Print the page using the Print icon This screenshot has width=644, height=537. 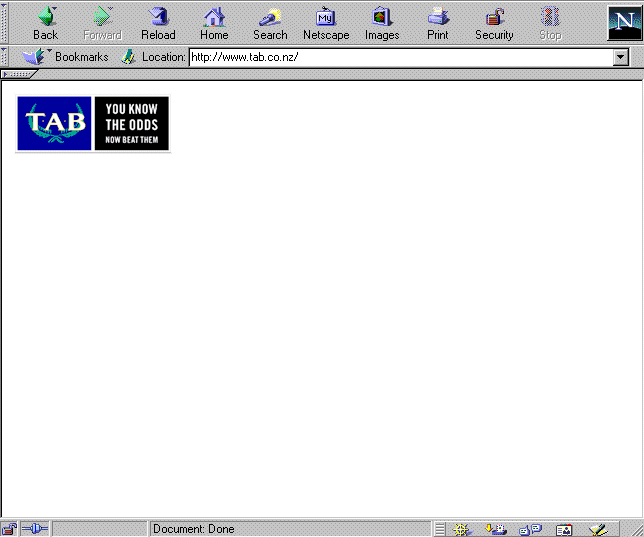point(438,23)
